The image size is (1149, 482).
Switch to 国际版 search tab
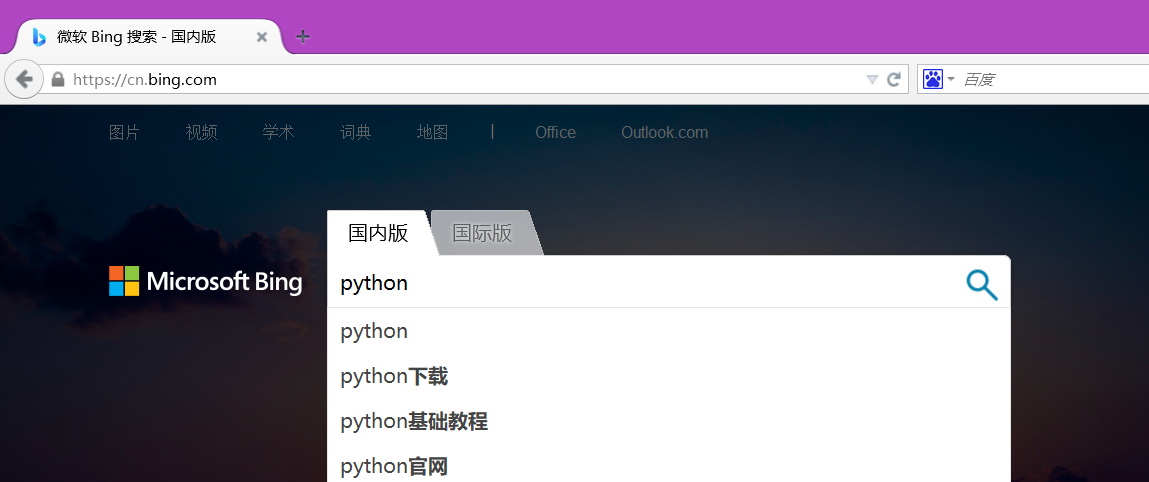tap(483, 233)
